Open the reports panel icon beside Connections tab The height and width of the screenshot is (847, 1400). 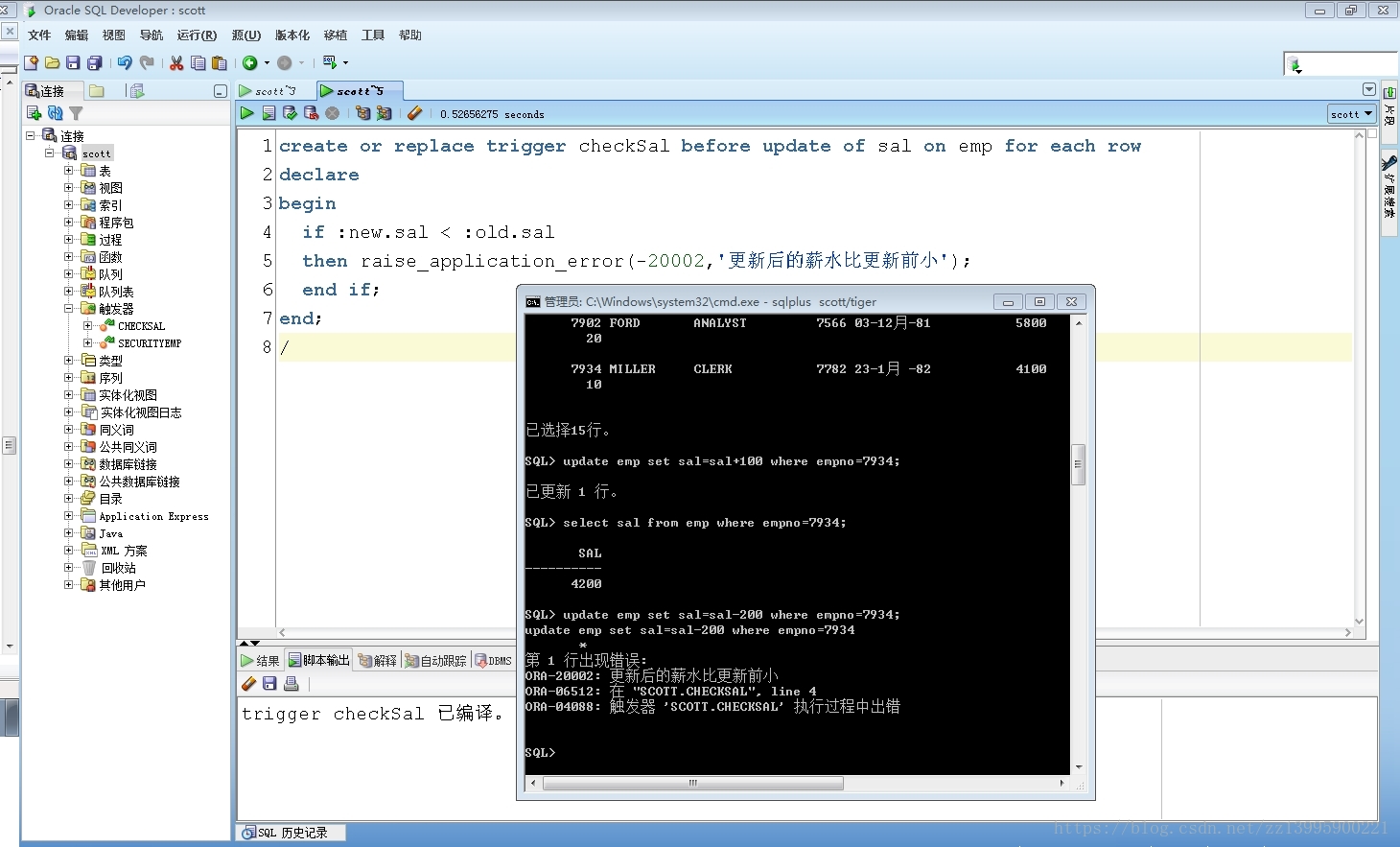pos(136,91)
